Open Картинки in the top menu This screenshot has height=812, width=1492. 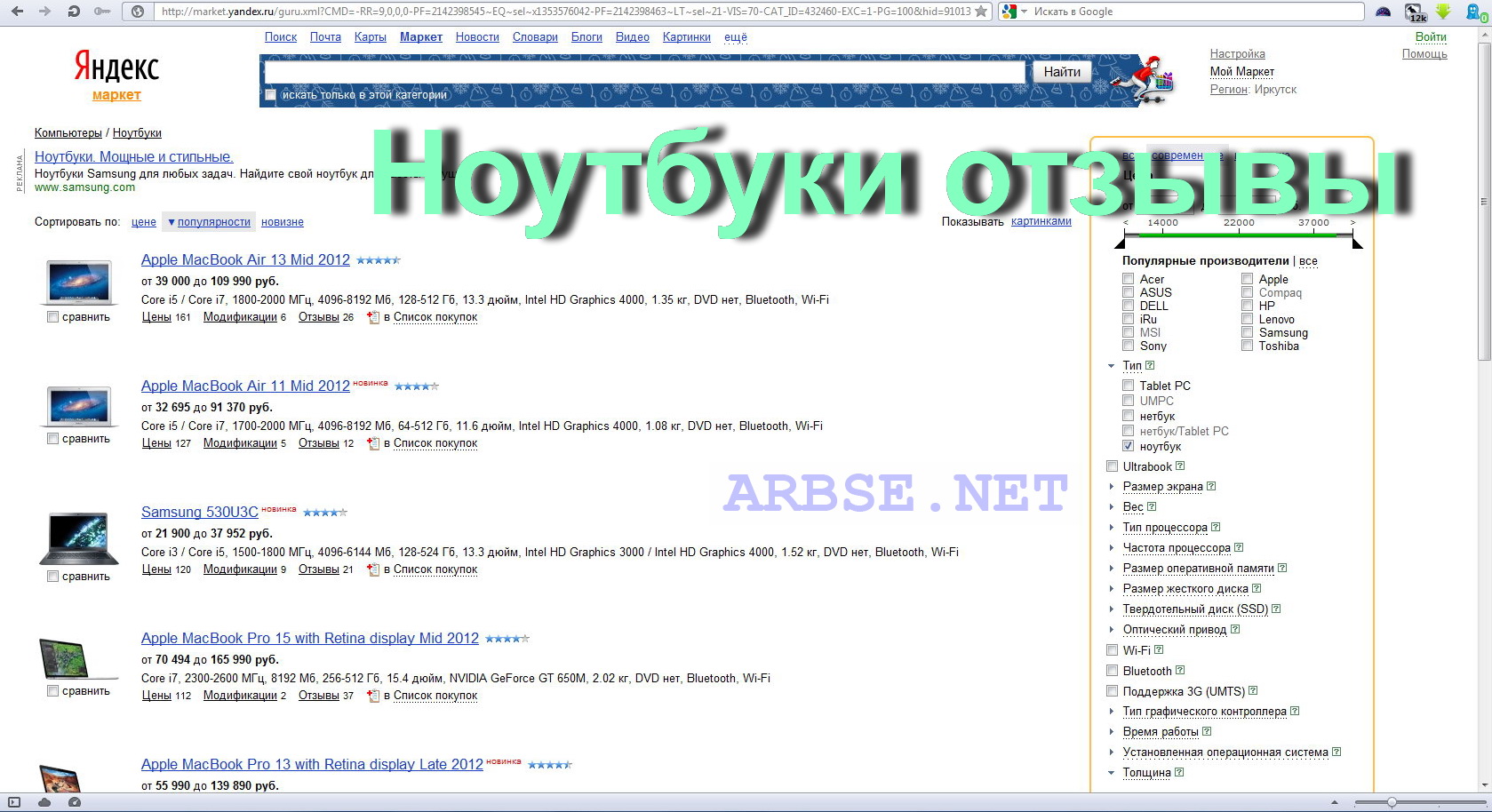click(686, 37)
